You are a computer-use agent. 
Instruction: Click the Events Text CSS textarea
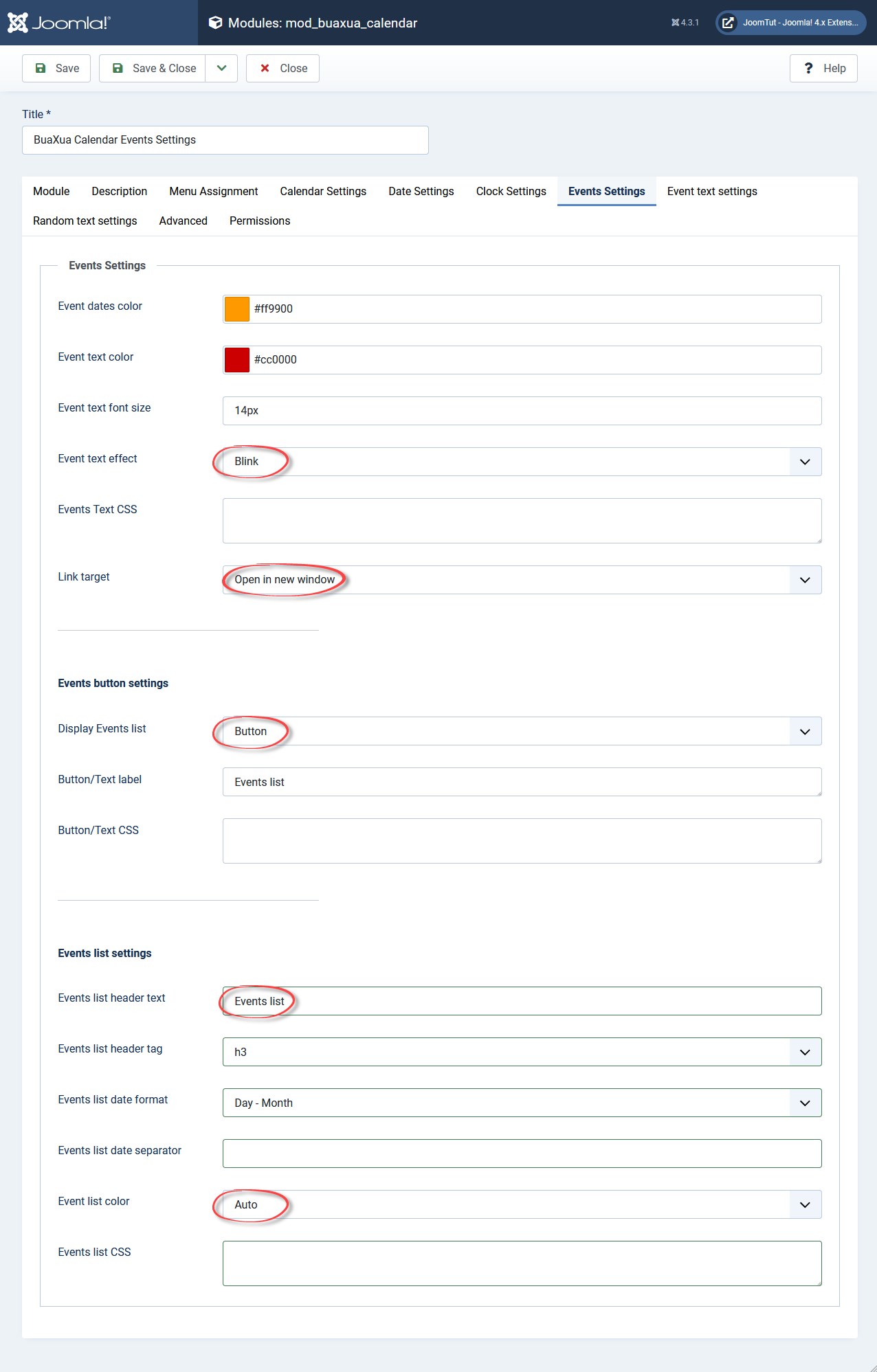[522, 521]
